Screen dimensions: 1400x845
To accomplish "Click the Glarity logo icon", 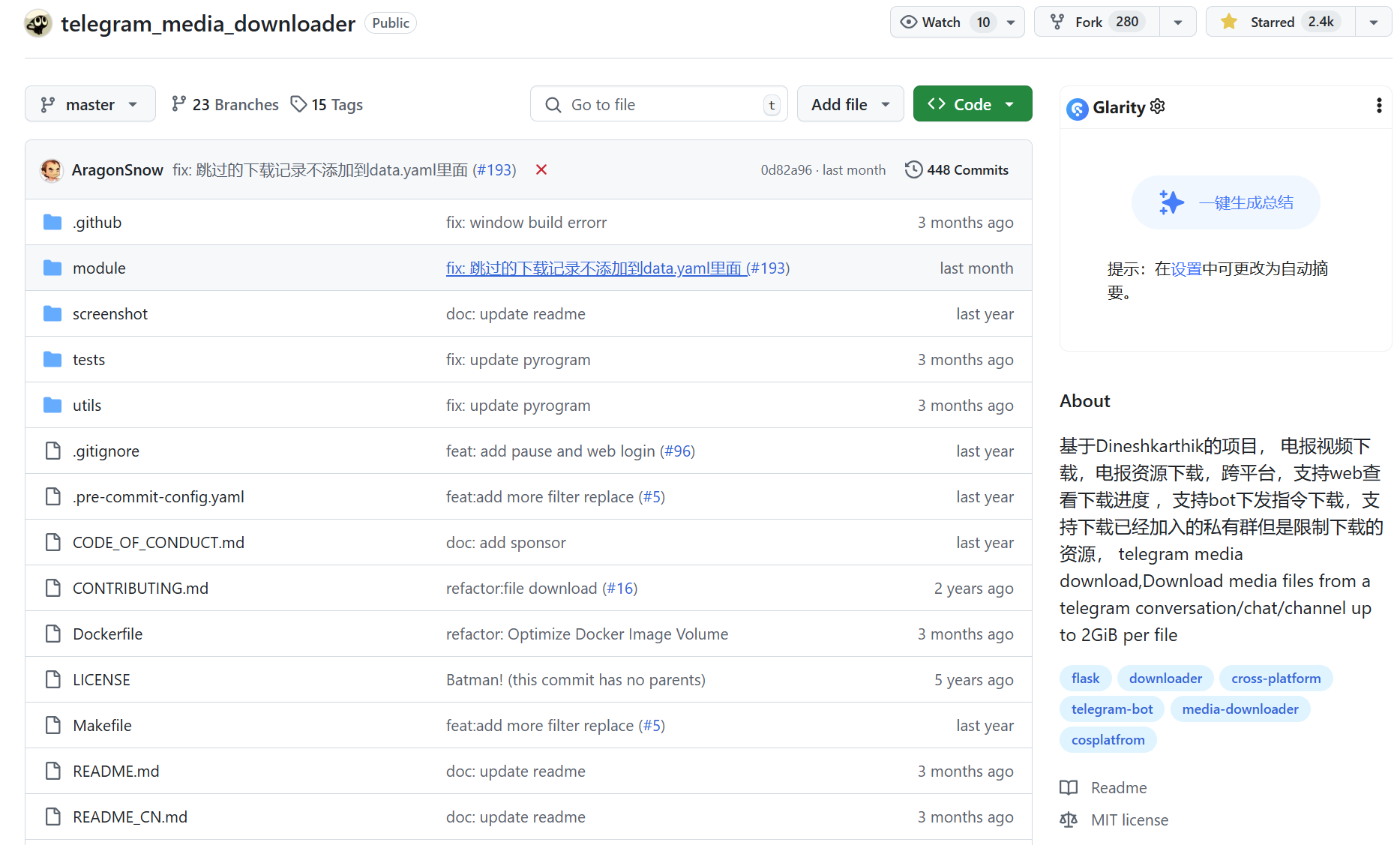I will (1077, 109).
